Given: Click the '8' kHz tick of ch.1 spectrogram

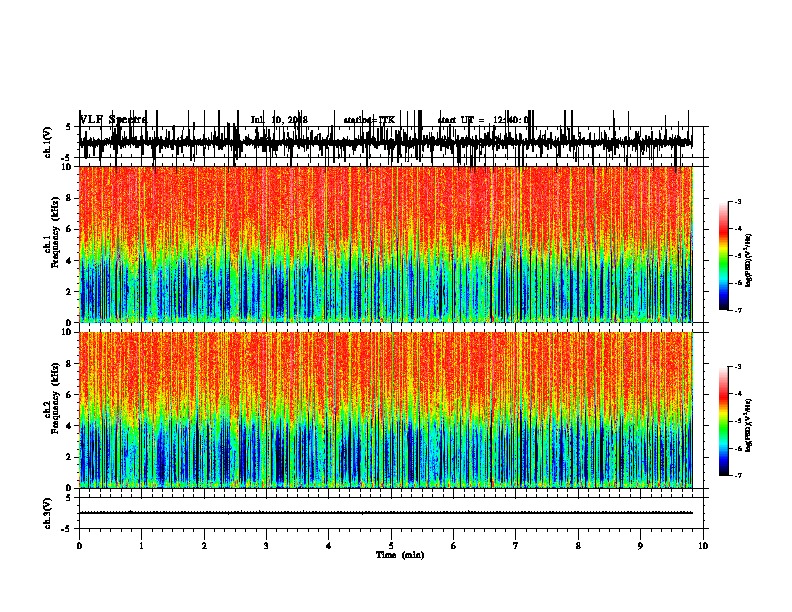Looking at the screenshot, I should point(69,198).
